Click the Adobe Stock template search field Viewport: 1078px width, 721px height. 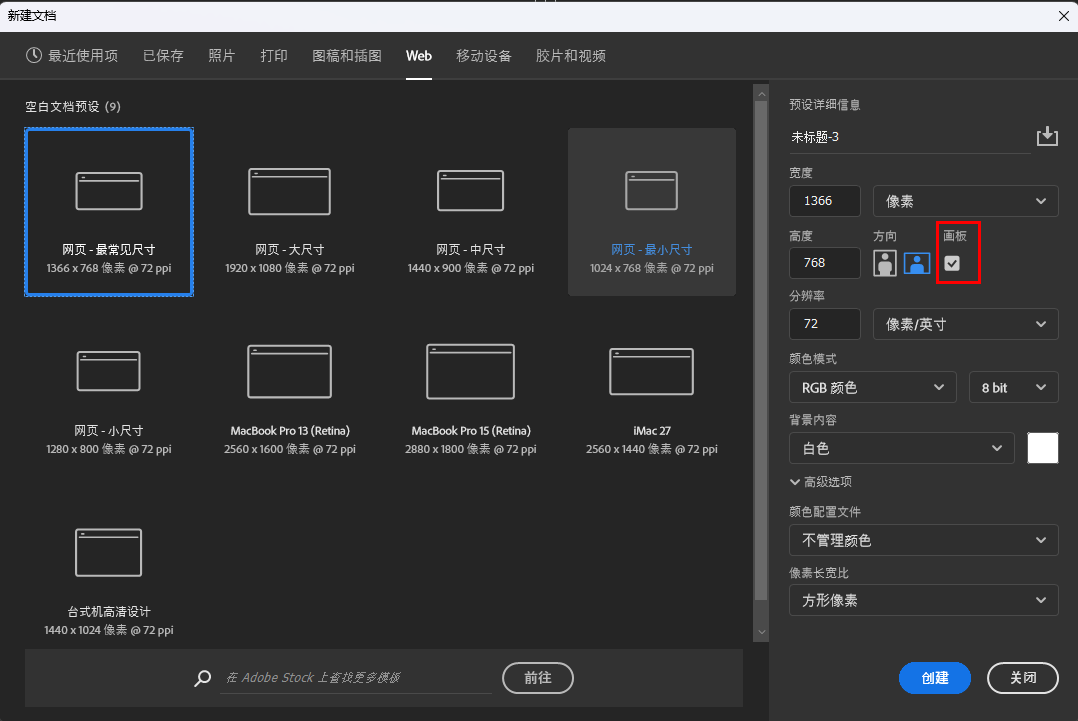[x=356, y=678]
